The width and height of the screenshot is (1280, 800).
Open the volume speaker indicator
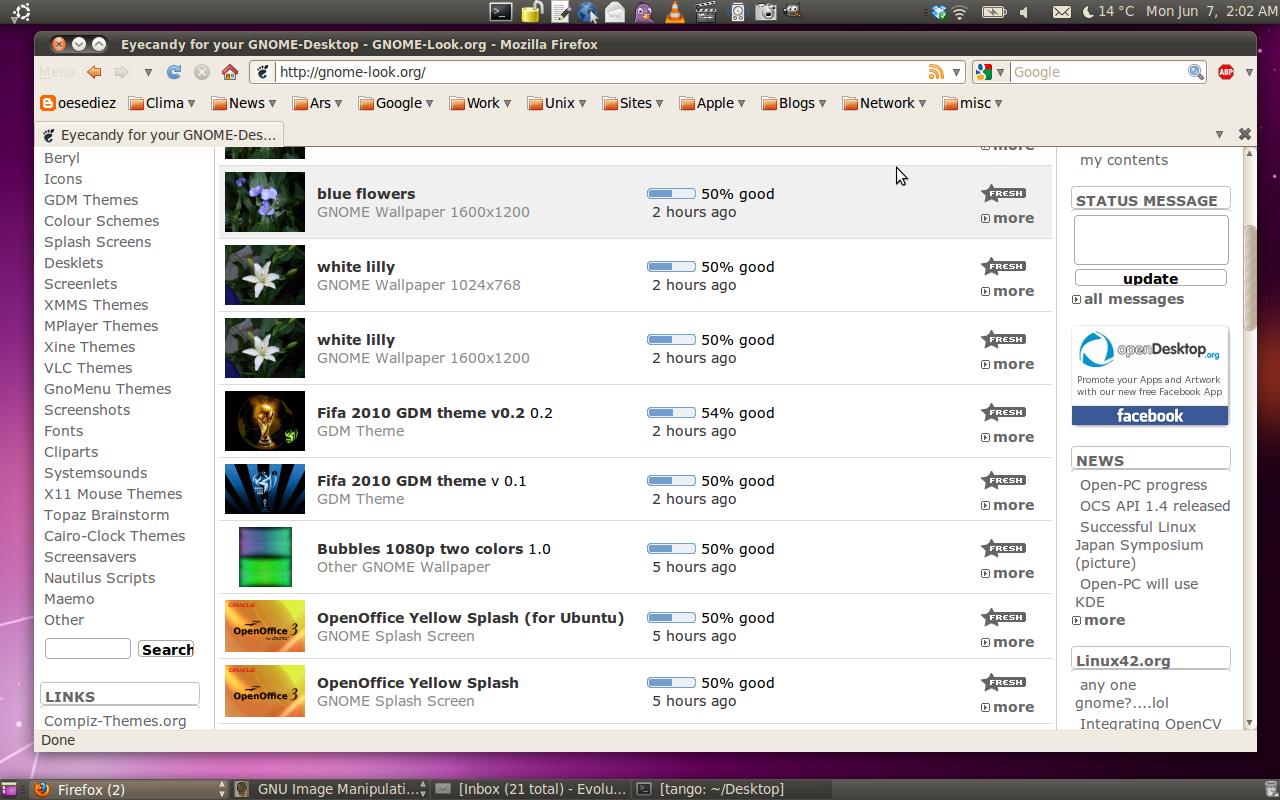point(1024,12)
